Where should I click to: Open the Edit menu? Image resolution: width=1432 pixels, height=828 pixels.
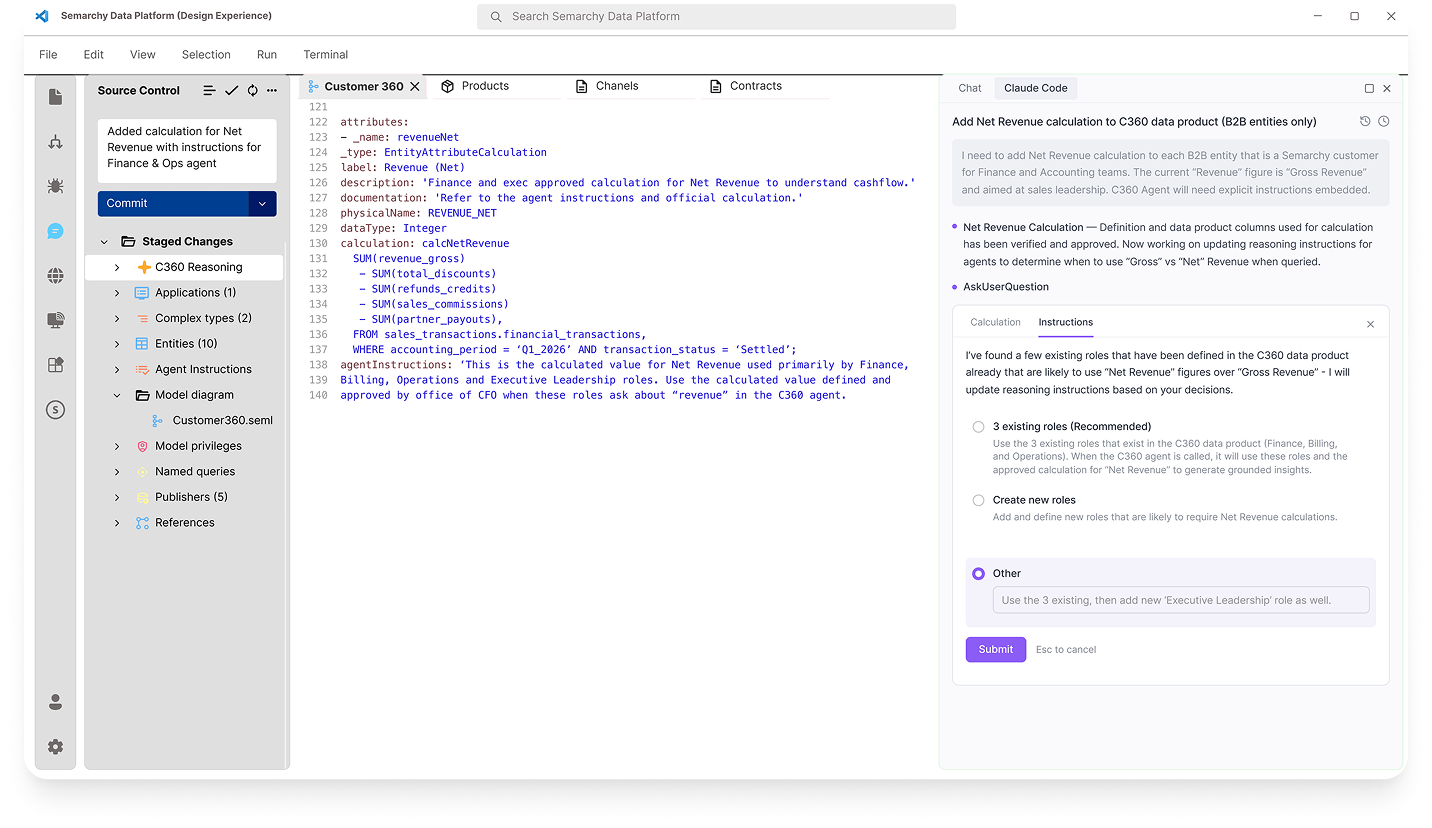point(94,55)
